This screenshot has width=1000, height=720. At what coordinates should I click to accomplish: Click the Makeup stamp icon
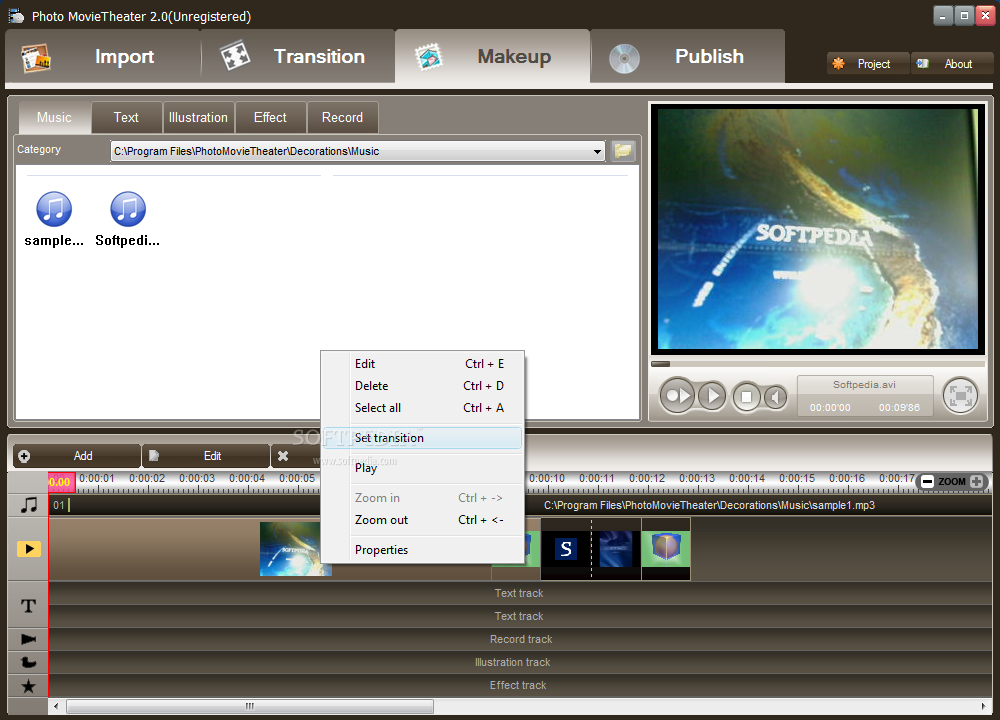click(x=429, y=57)
